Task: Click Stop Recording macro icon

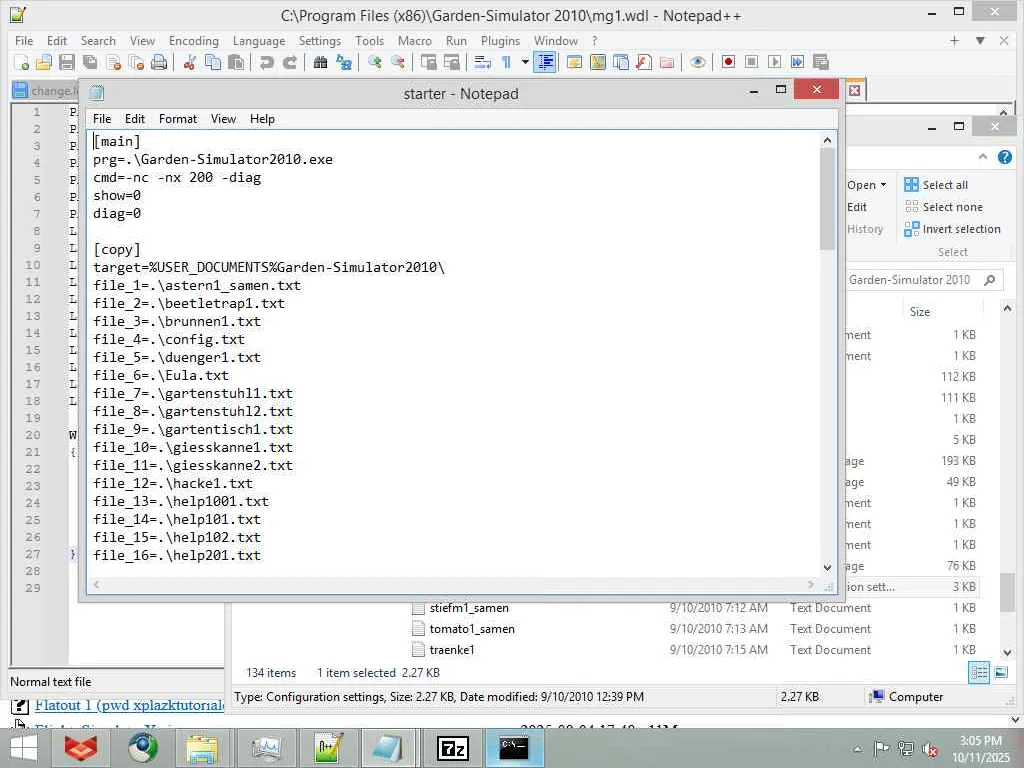Action: [751, 62]
